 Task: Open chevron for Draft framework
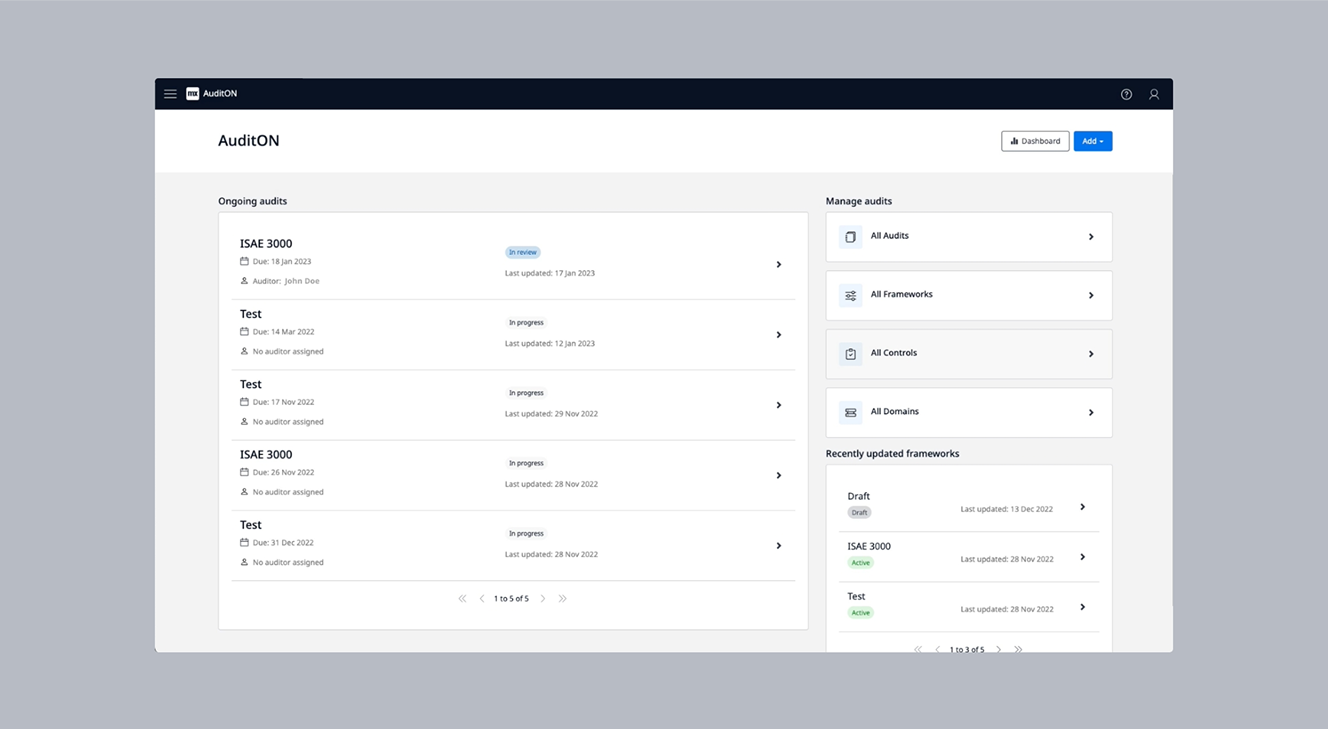(1082, 507)
